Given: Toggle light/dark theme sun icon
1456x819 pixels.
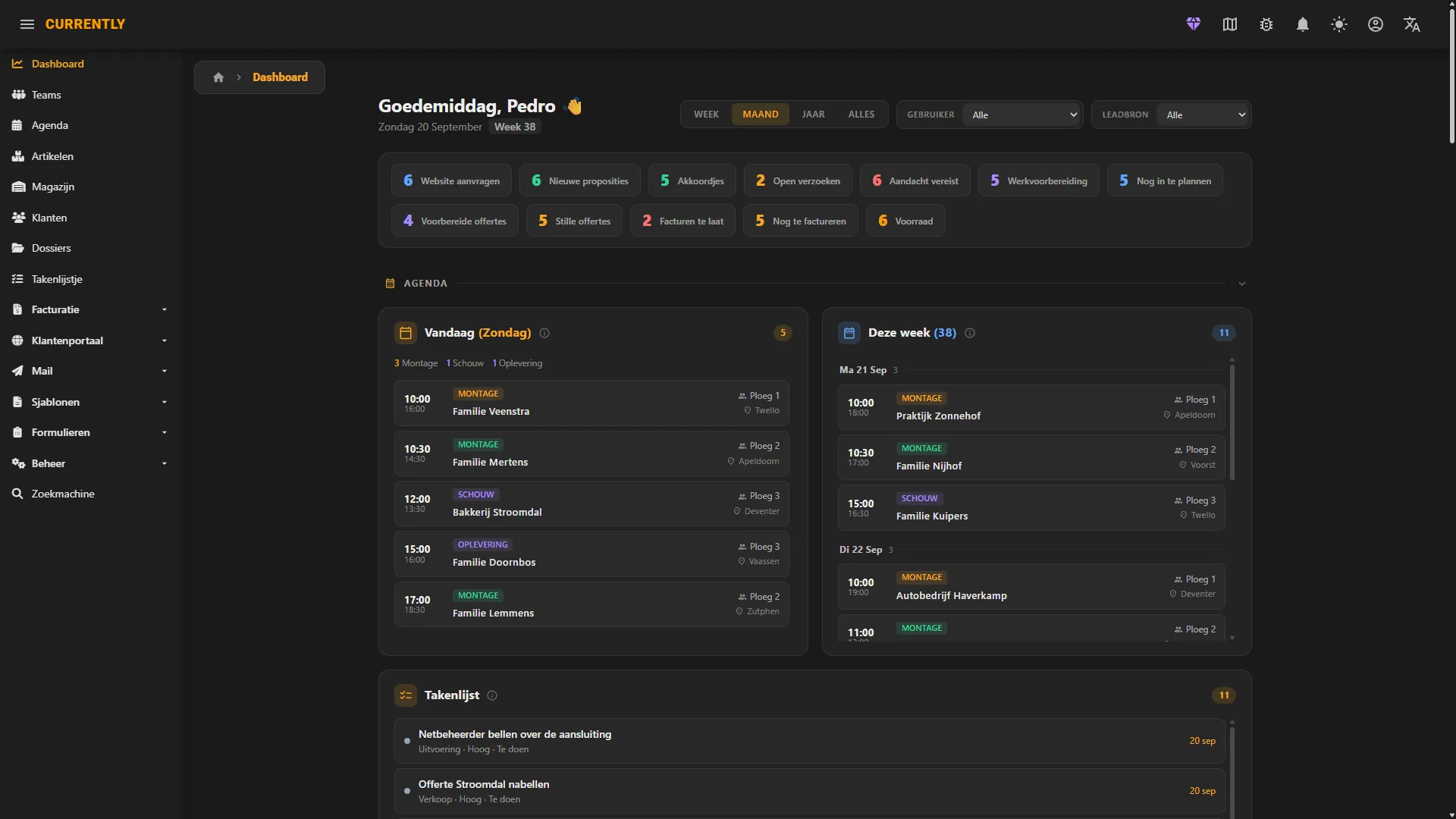Looking at the screenshot, I should [1339, 24].
